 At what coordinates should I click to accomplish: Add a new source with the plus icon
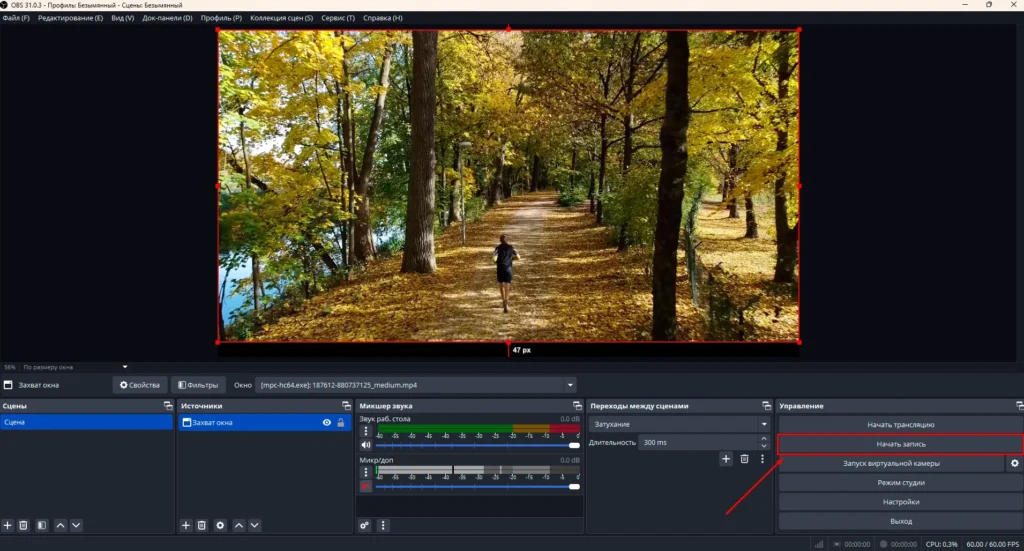(186, 525)
